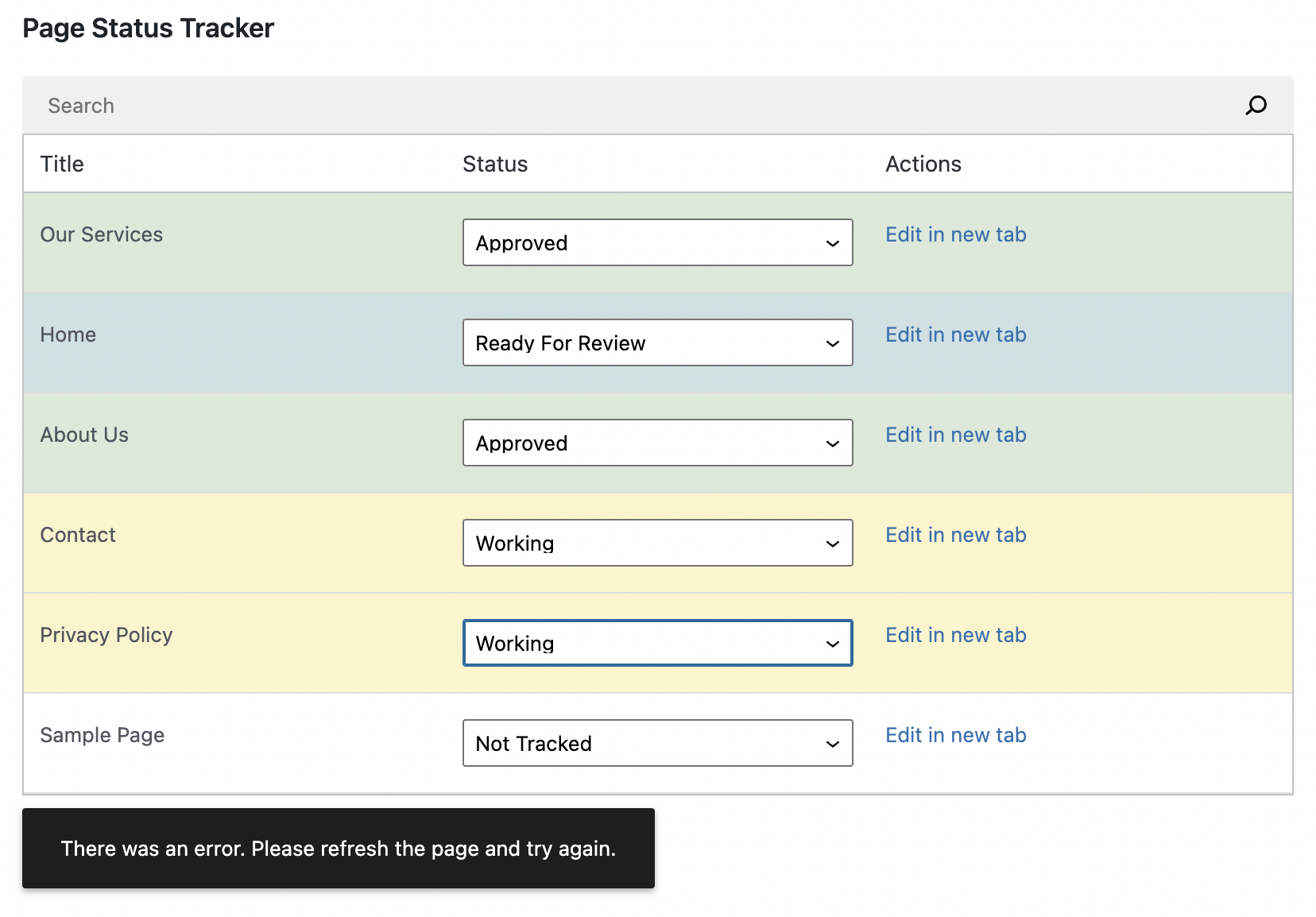Edit Privacy Policy in new tab

[x=955, y=635]
